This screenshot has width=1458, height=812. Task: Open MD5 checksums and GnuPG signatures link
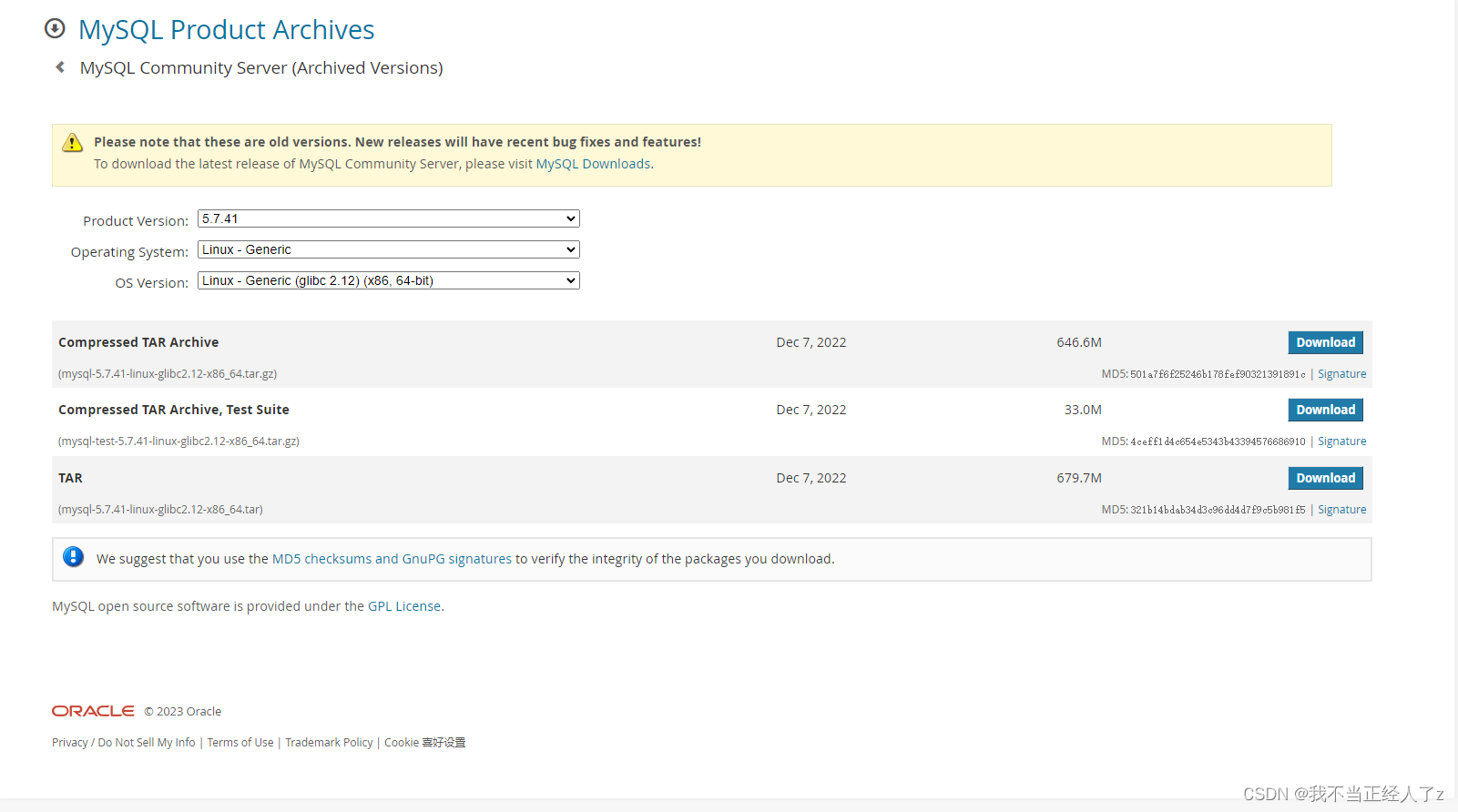point(392,559)
